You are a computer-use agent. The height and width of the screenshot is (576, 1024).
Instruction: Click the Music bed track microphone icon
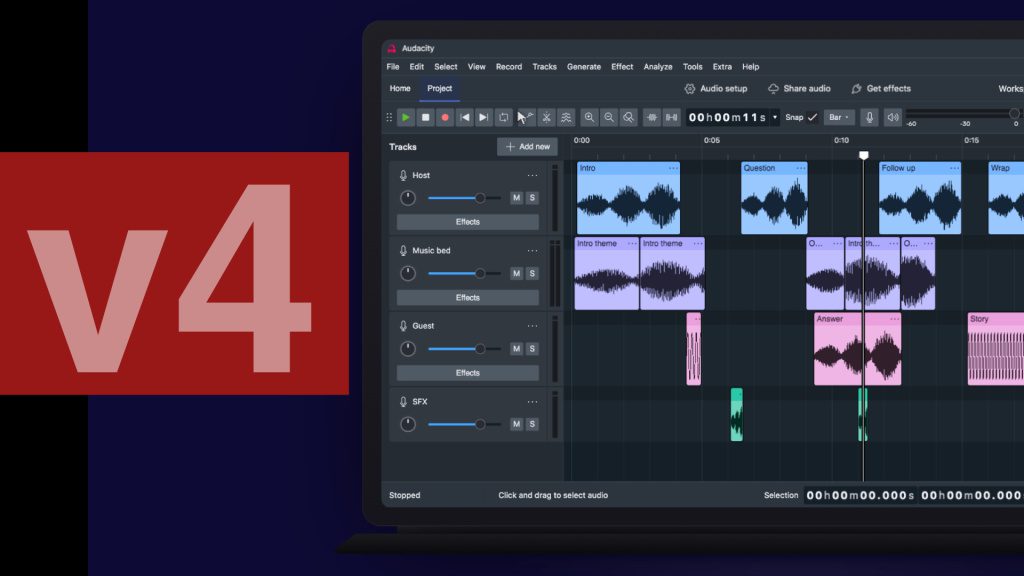[x=403, y=251]
